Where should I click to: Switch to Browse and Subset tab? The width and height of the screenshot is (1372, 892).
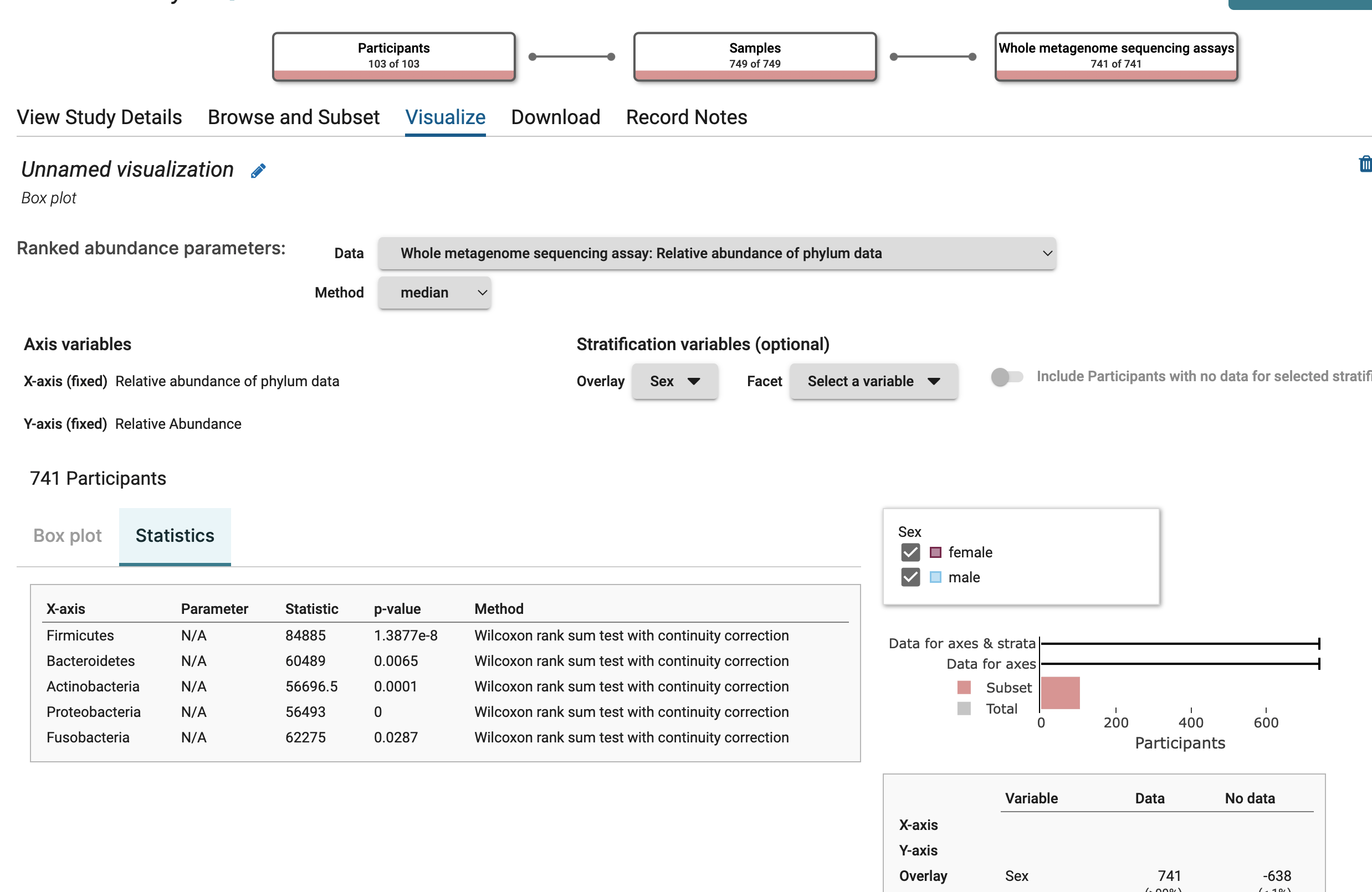click(294, 117)
